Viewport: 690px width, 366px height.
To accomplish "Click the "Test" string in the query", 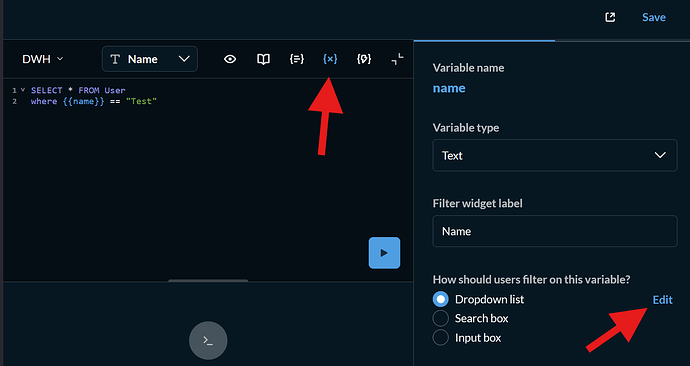I will tap(141, 101).
